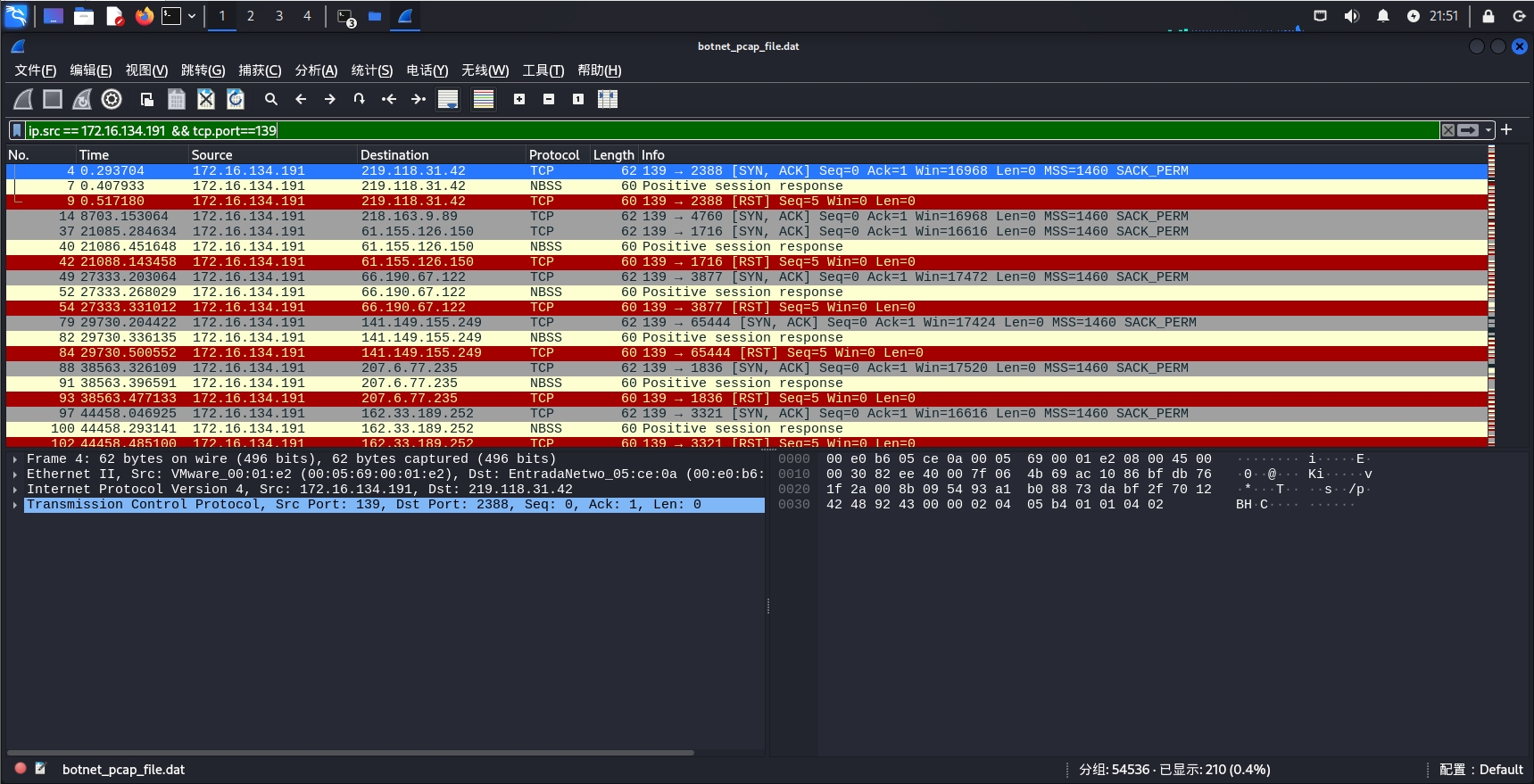Open the 工具(T) menu
The height and width of the screenshot is (784, 1534).
pos(543,70)
